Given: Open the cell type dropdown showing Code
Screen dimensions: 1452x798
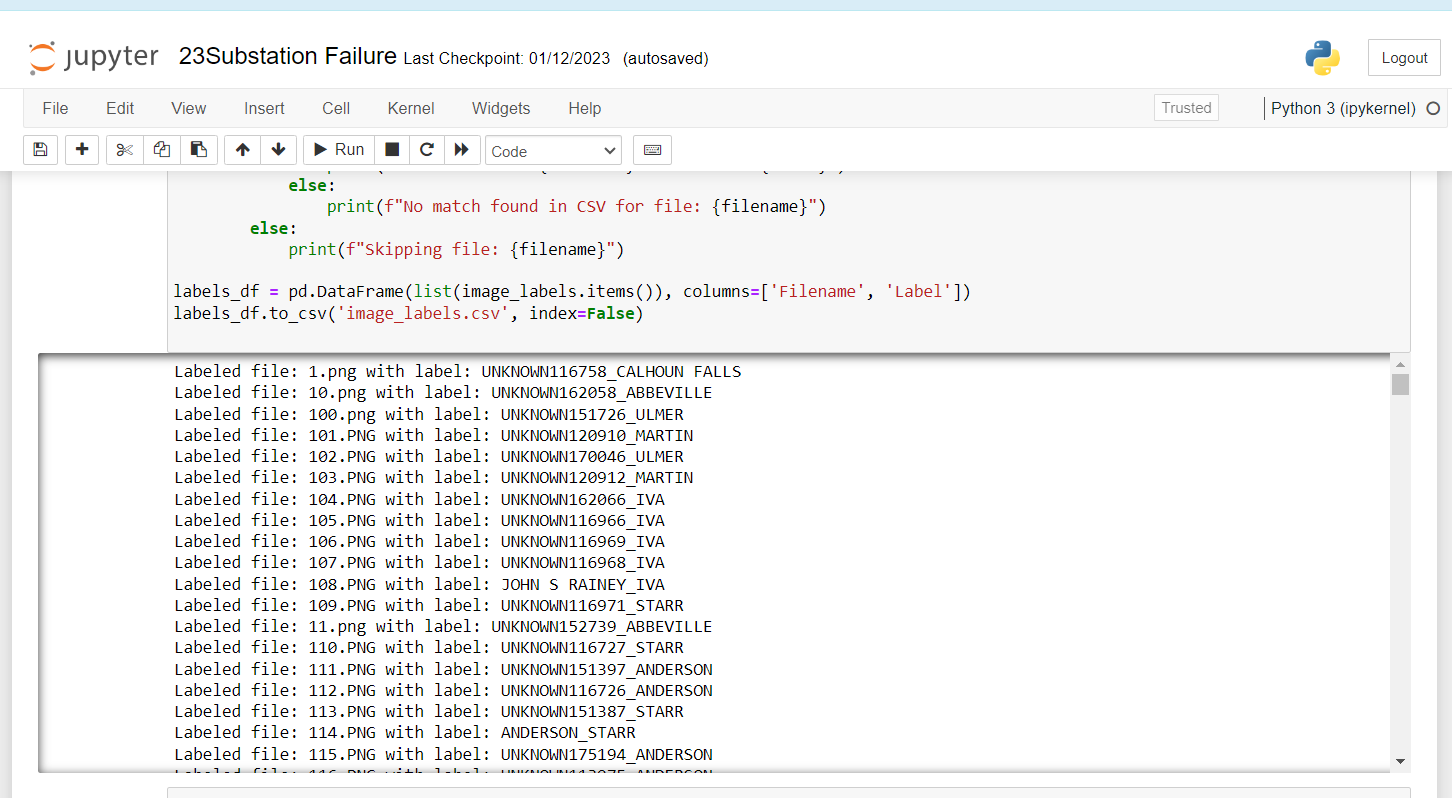Looking at the screenshot, I should click(553, 150).
